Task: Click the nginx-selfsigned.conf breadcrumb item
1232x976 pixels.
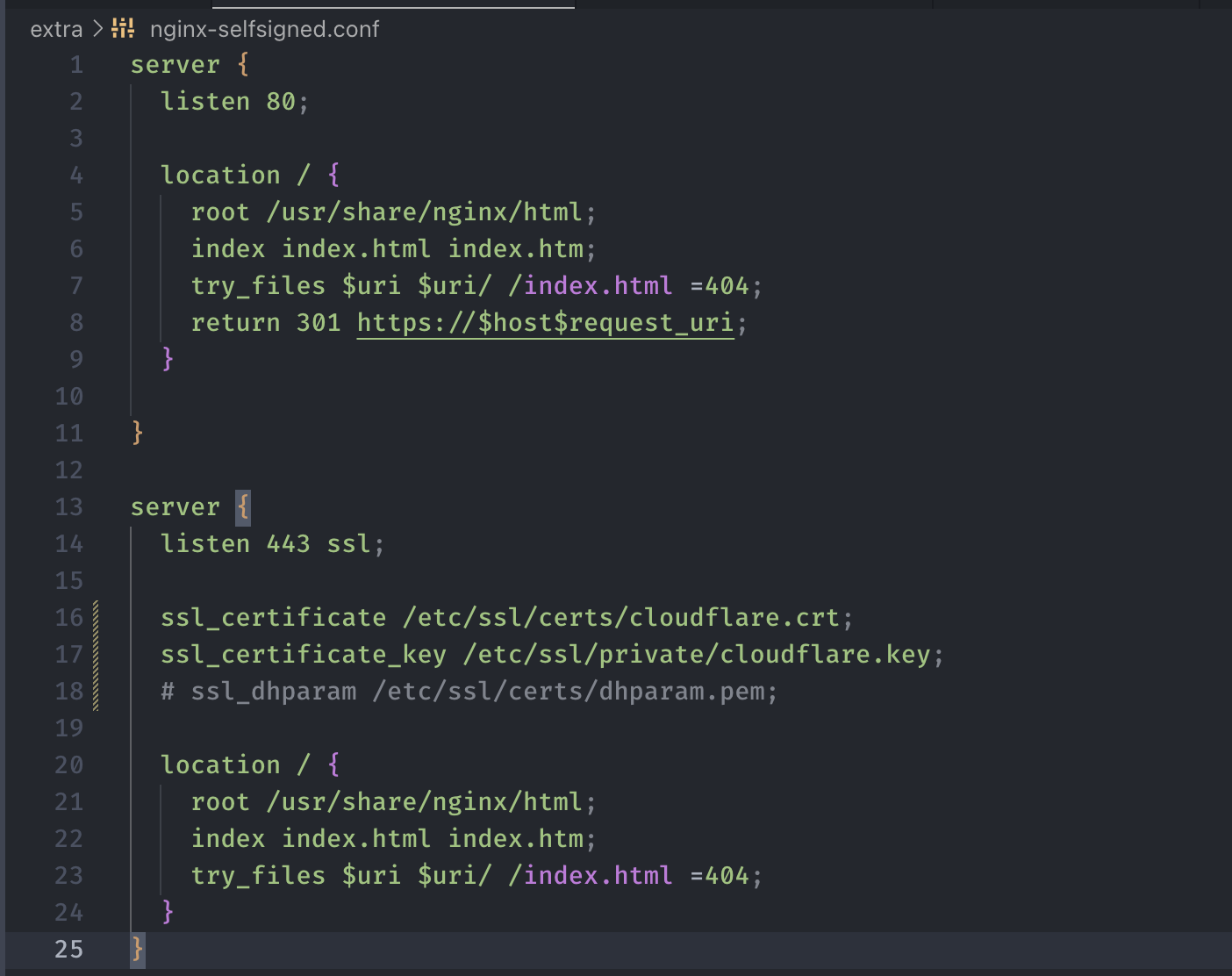Action: pyautogui.click(x=264, y=29)
